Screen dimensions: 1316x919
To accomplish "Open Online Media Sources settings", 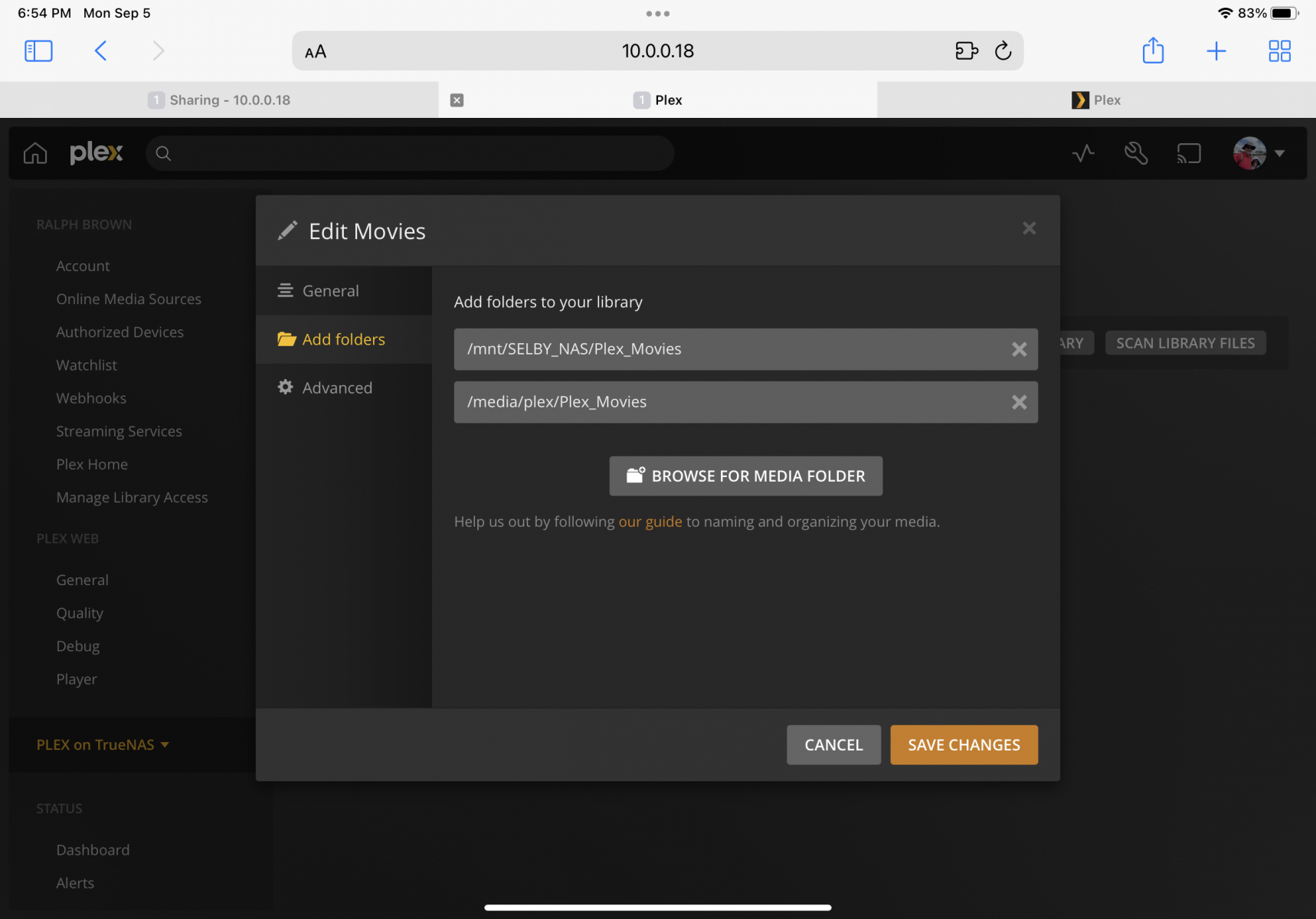I will (x=129, y=299).
